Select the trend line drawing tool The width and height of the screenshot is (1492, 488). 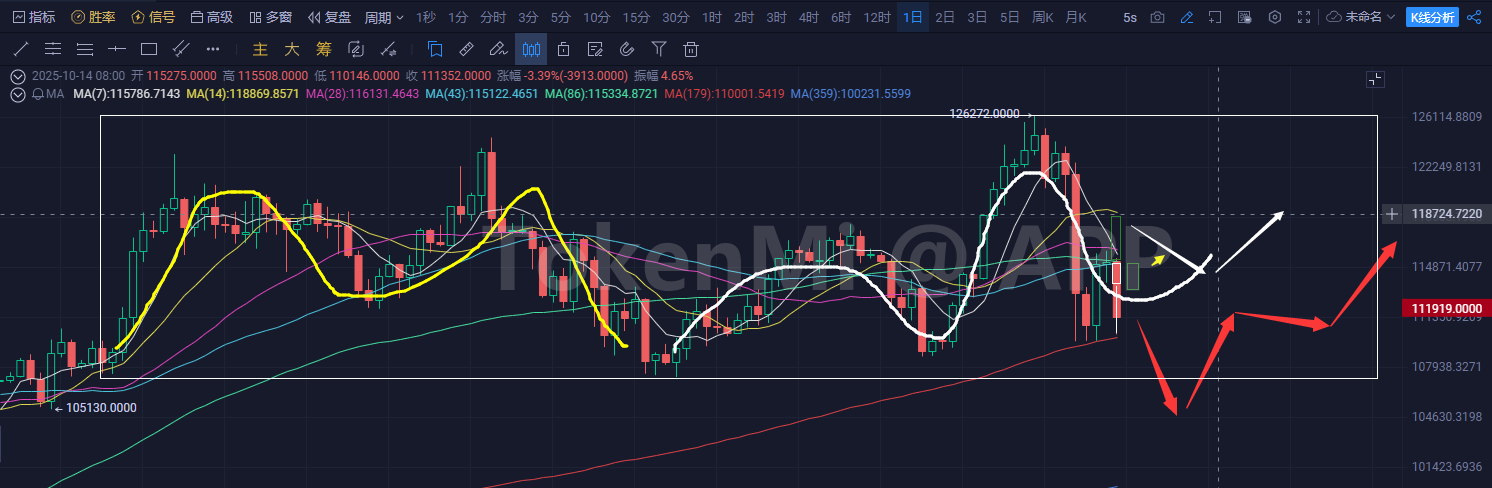(x=21, y=48)
